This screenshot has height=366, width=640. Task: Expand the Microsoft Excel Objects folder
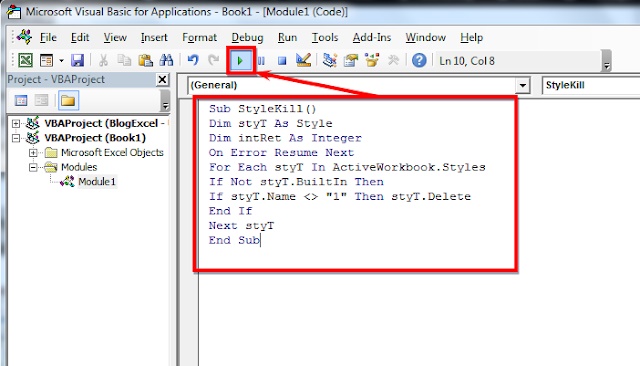(33, 153)
